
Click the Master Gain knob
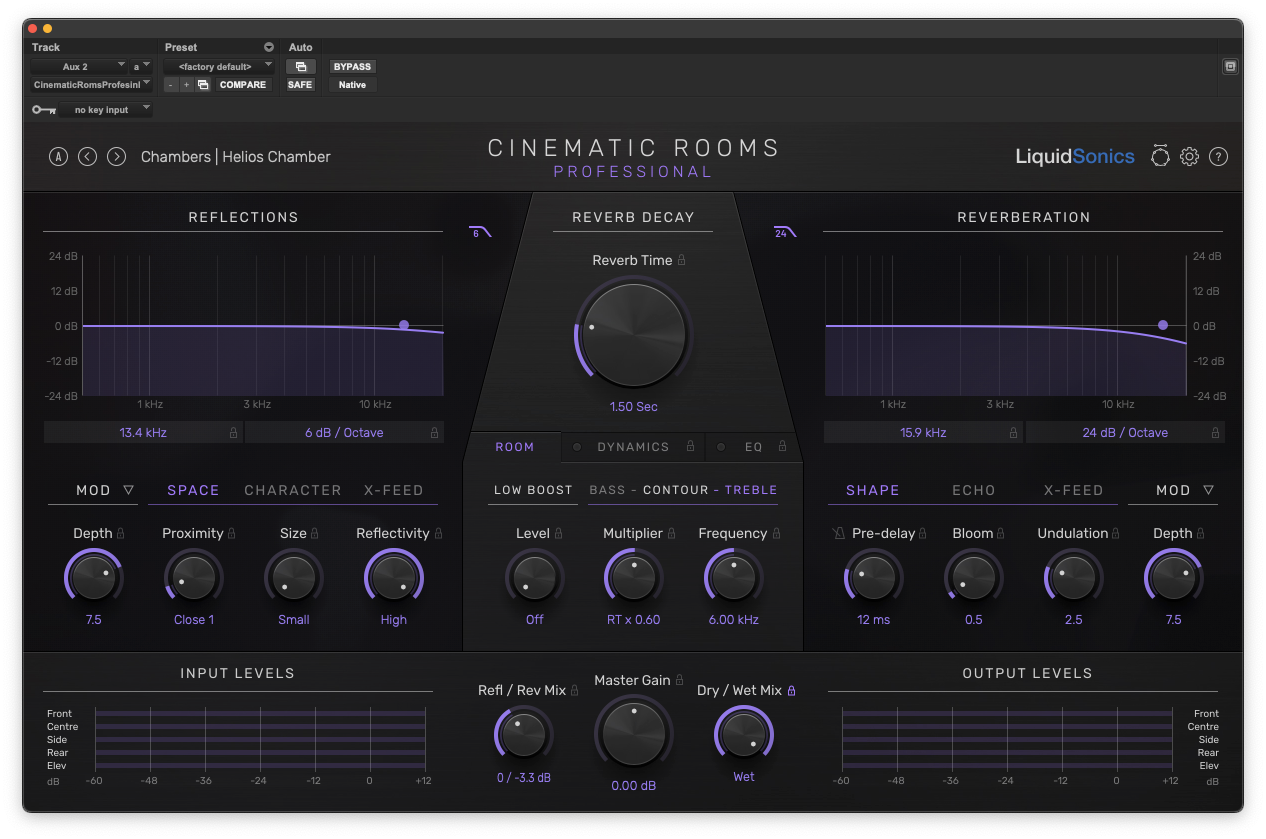pos(633,732)
